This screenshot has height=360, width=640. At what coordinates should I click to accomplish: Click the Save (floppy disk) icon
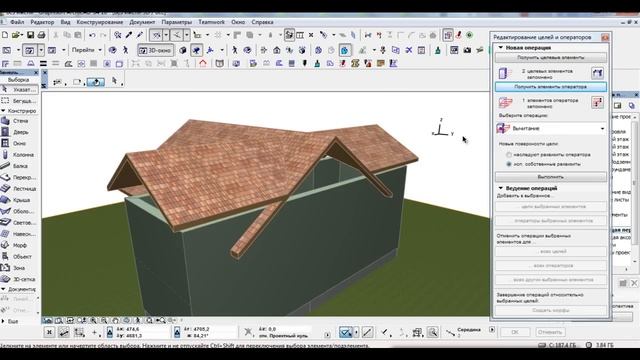click(x=31, y=36)
